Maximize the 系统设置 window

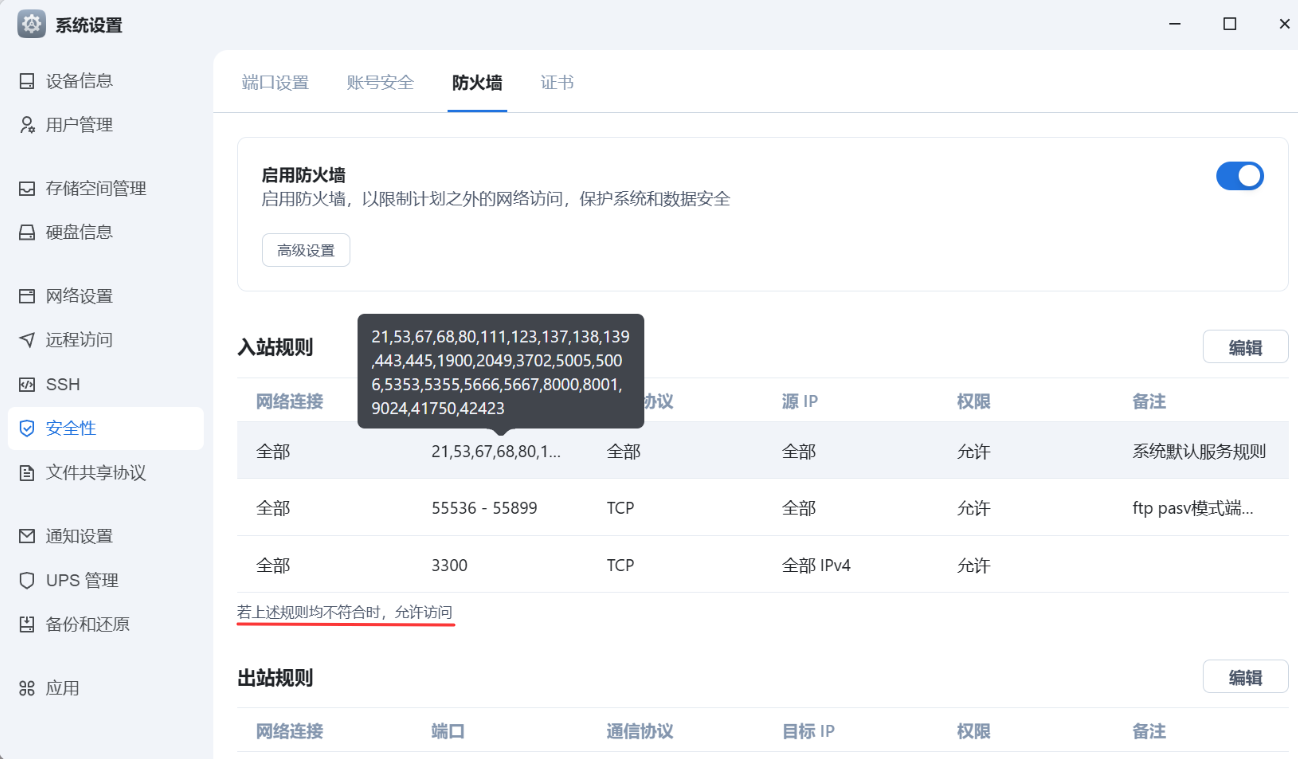pos(1230,24)
